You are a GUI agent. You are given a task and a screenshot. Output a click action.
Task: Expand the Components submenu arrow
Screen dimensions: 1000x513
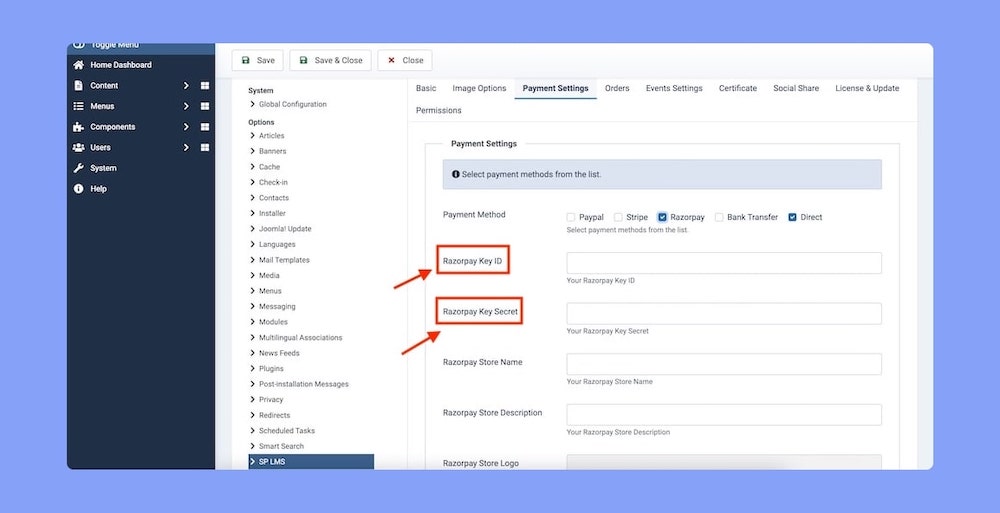tap(186, 127)
